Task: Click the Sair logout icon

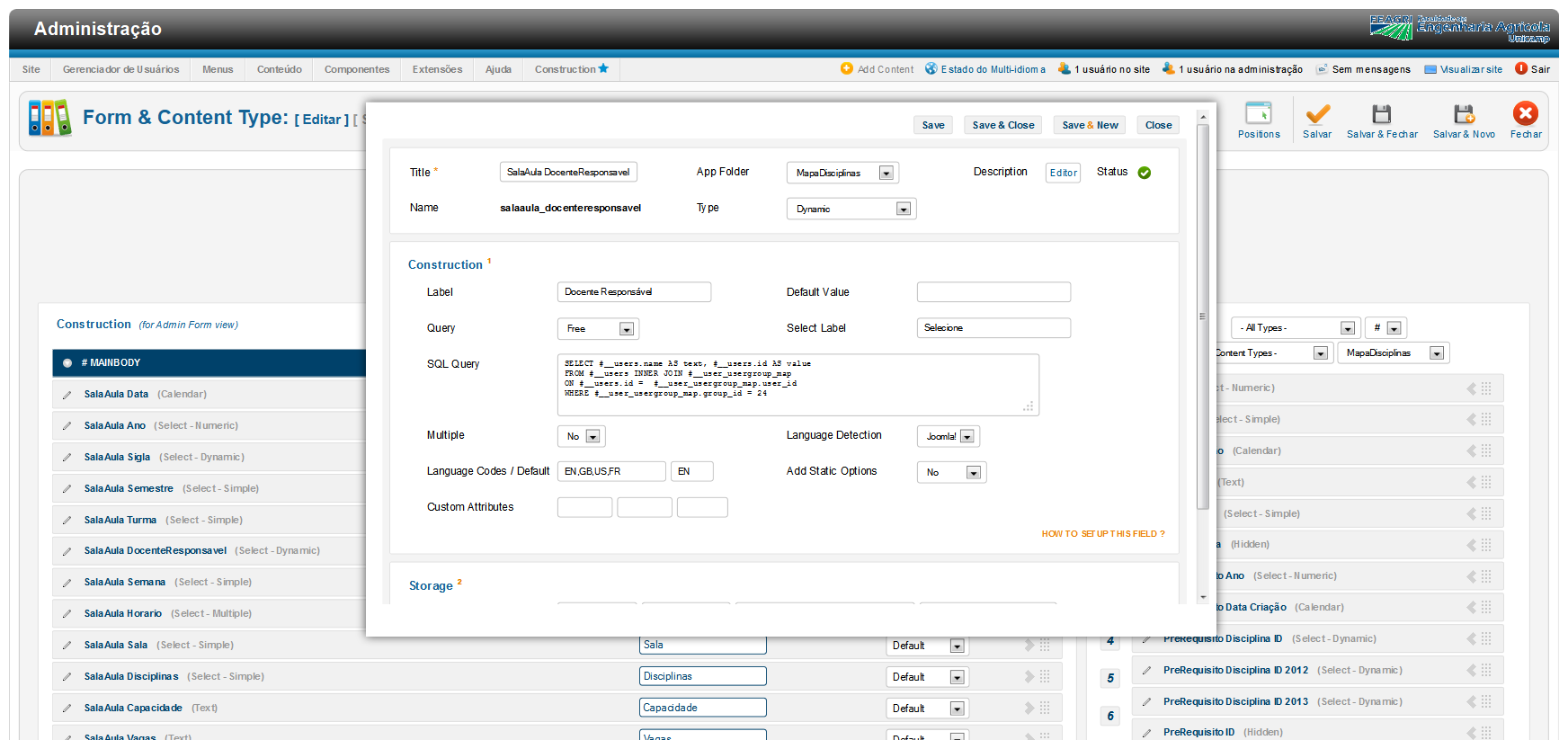Action: coord(1521,68)
